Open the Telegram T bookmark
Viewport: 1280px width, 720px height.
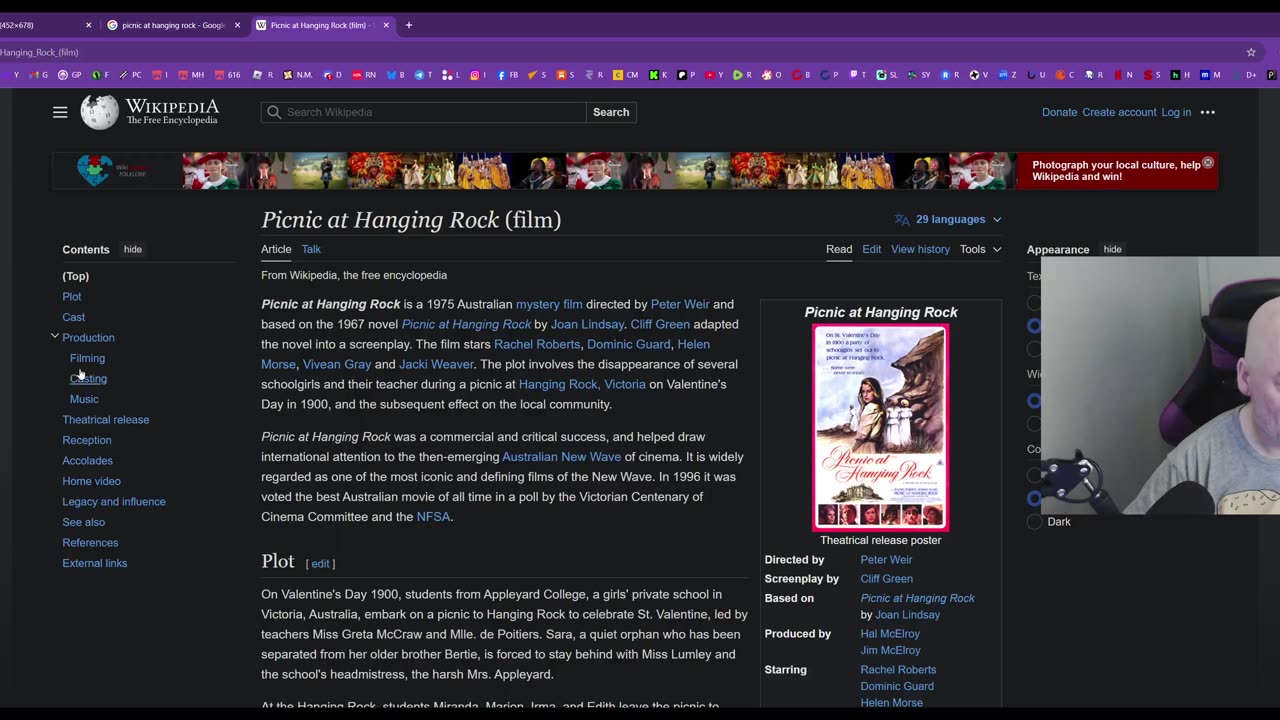(423, 74)
